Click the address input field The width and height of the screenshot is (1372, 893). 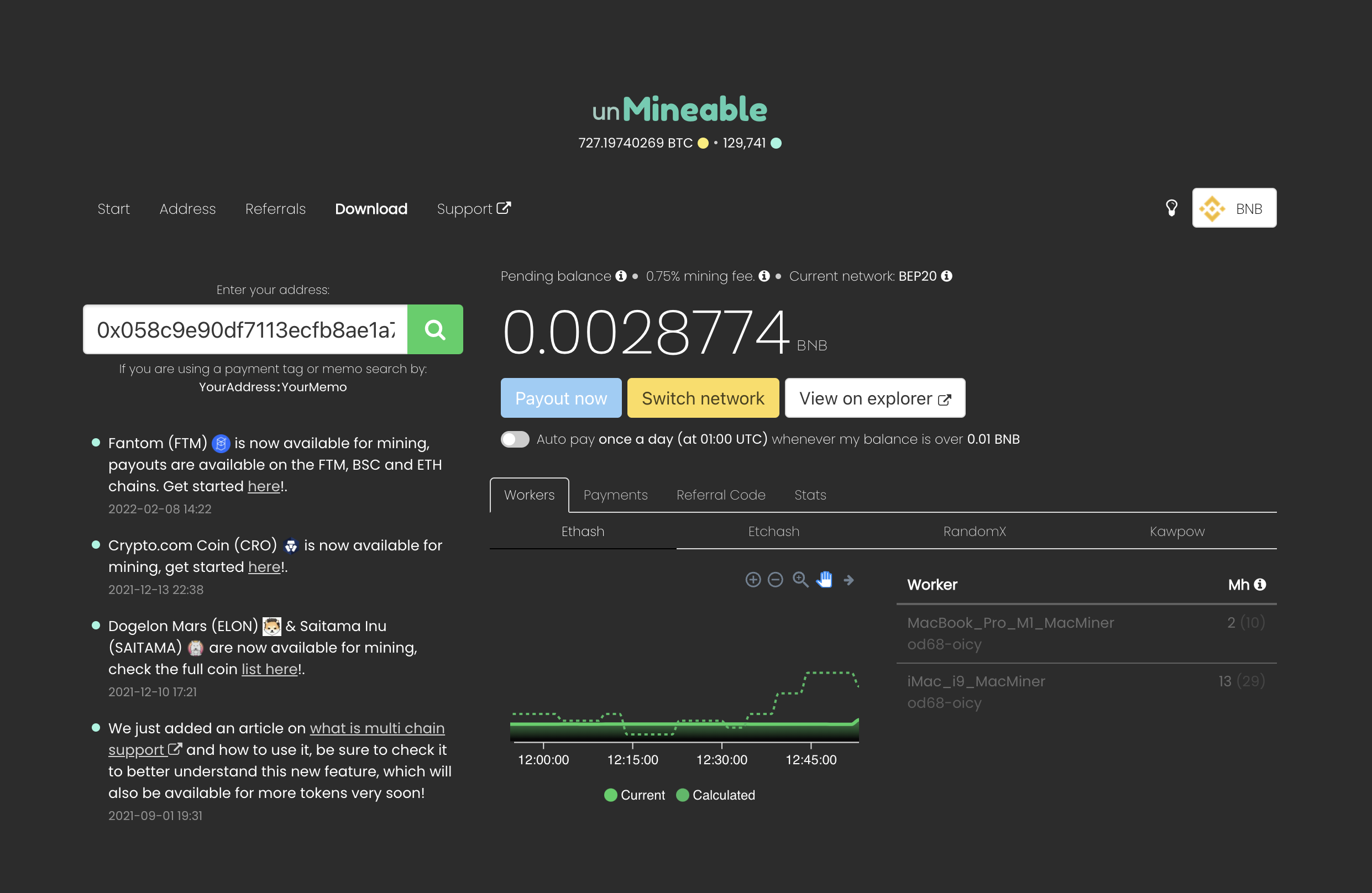coord(245,329)
